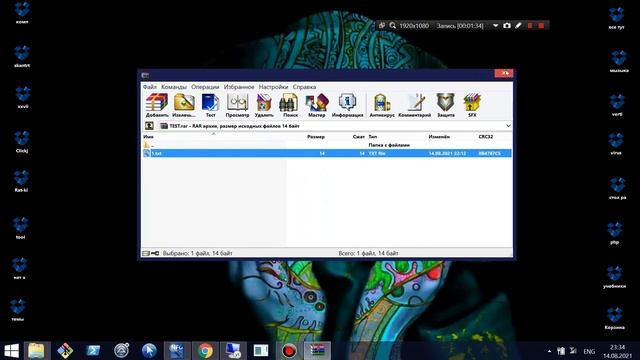Click the key icon in WinRAR status bar
640x360 pixels.
click(x=155, y=253)
